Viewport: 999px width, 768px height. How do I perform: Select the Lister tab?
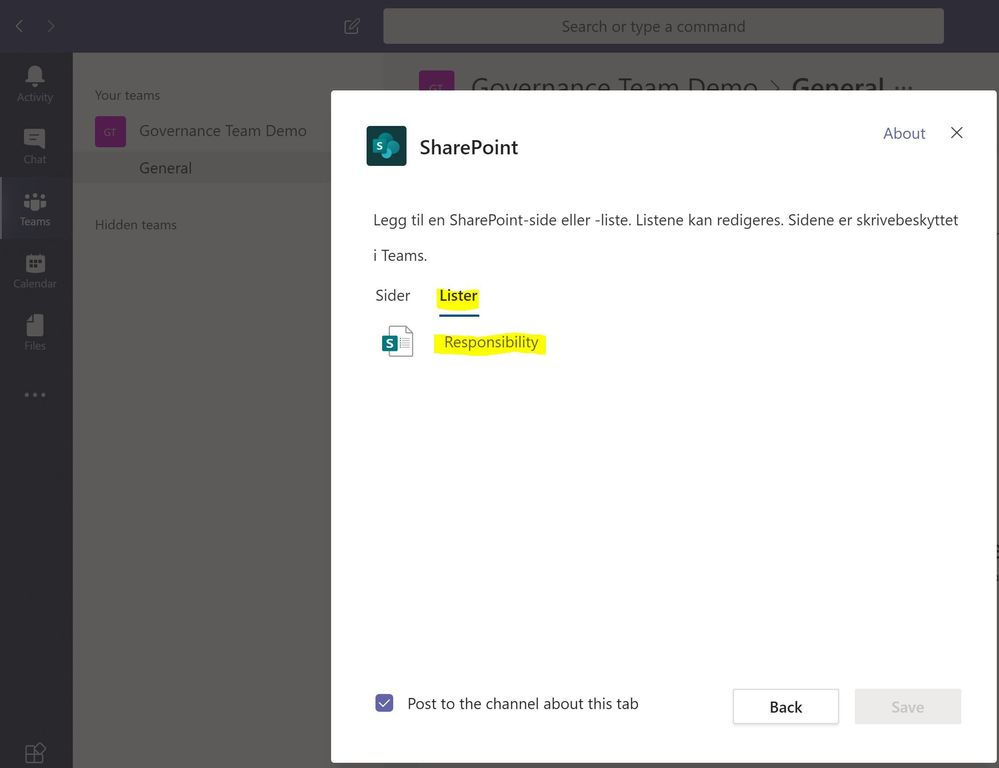pos(458,296)
